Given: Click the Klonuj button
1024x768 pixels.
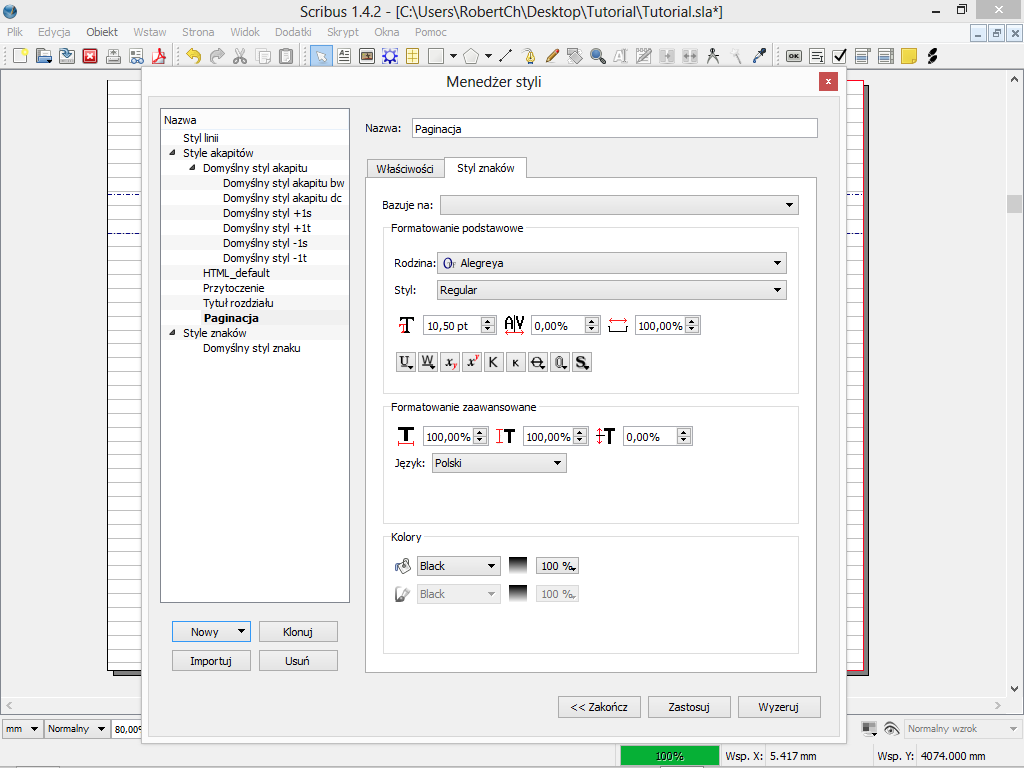Looking at the screenshot, I should [x=298, y=632].
